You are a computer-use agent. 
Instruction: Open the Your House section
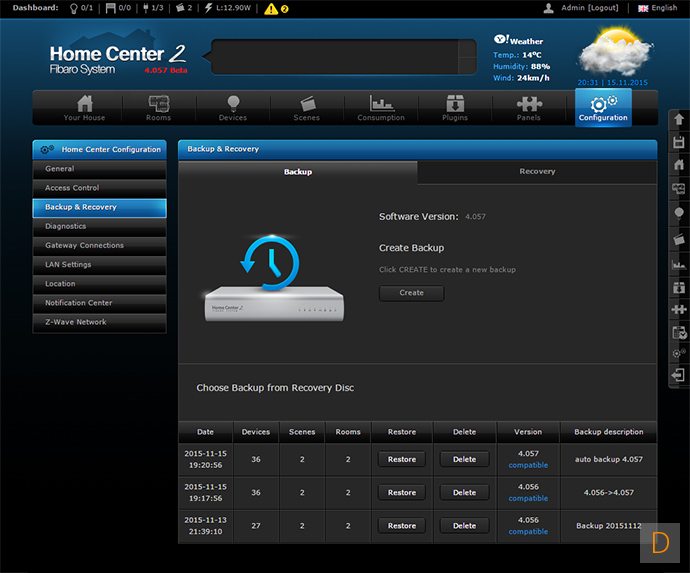pos(84,108)
